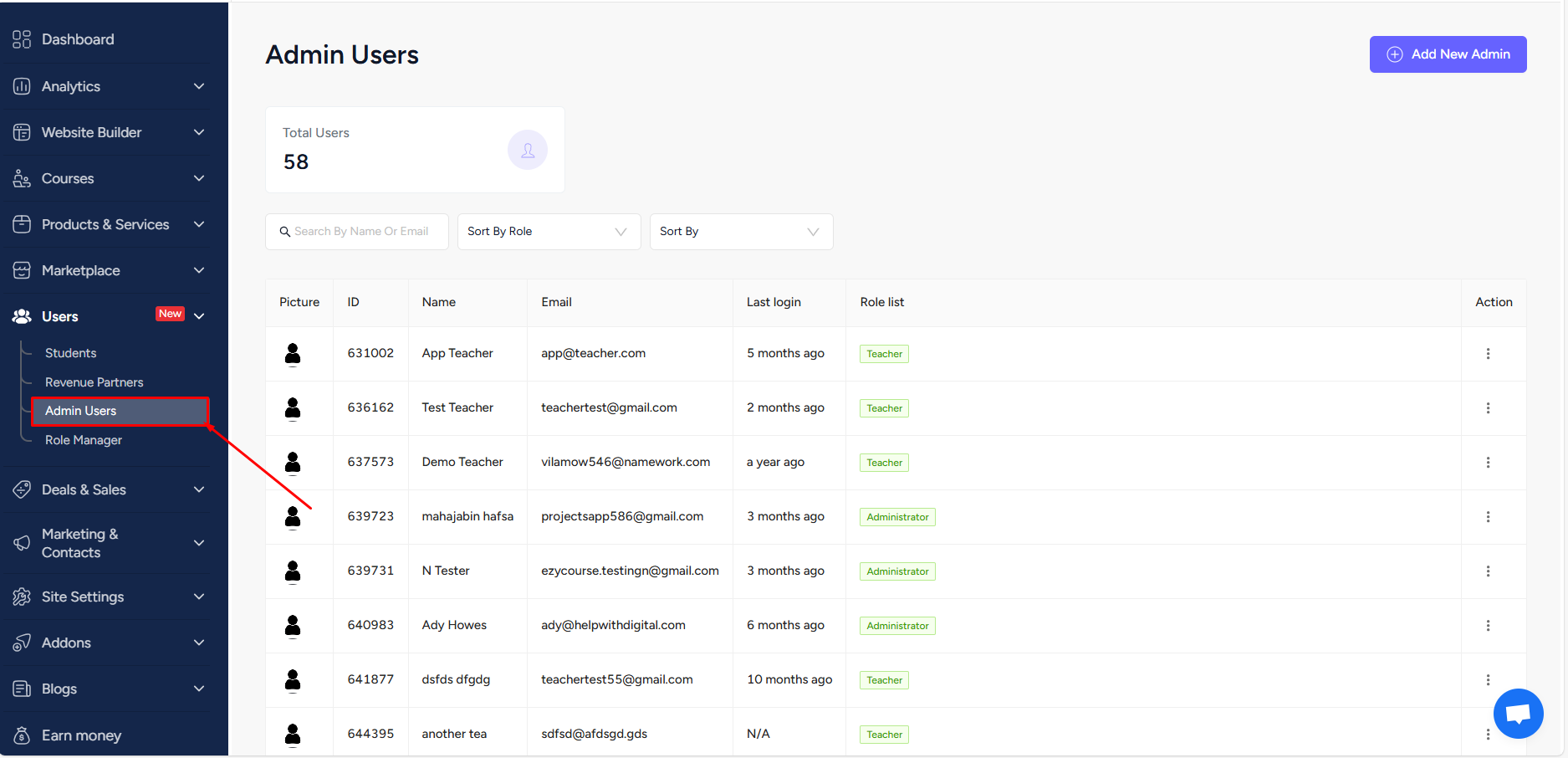Click Teacher tag for Demo Teacher
1568x758 pixels.
click(x=884, y=463)
